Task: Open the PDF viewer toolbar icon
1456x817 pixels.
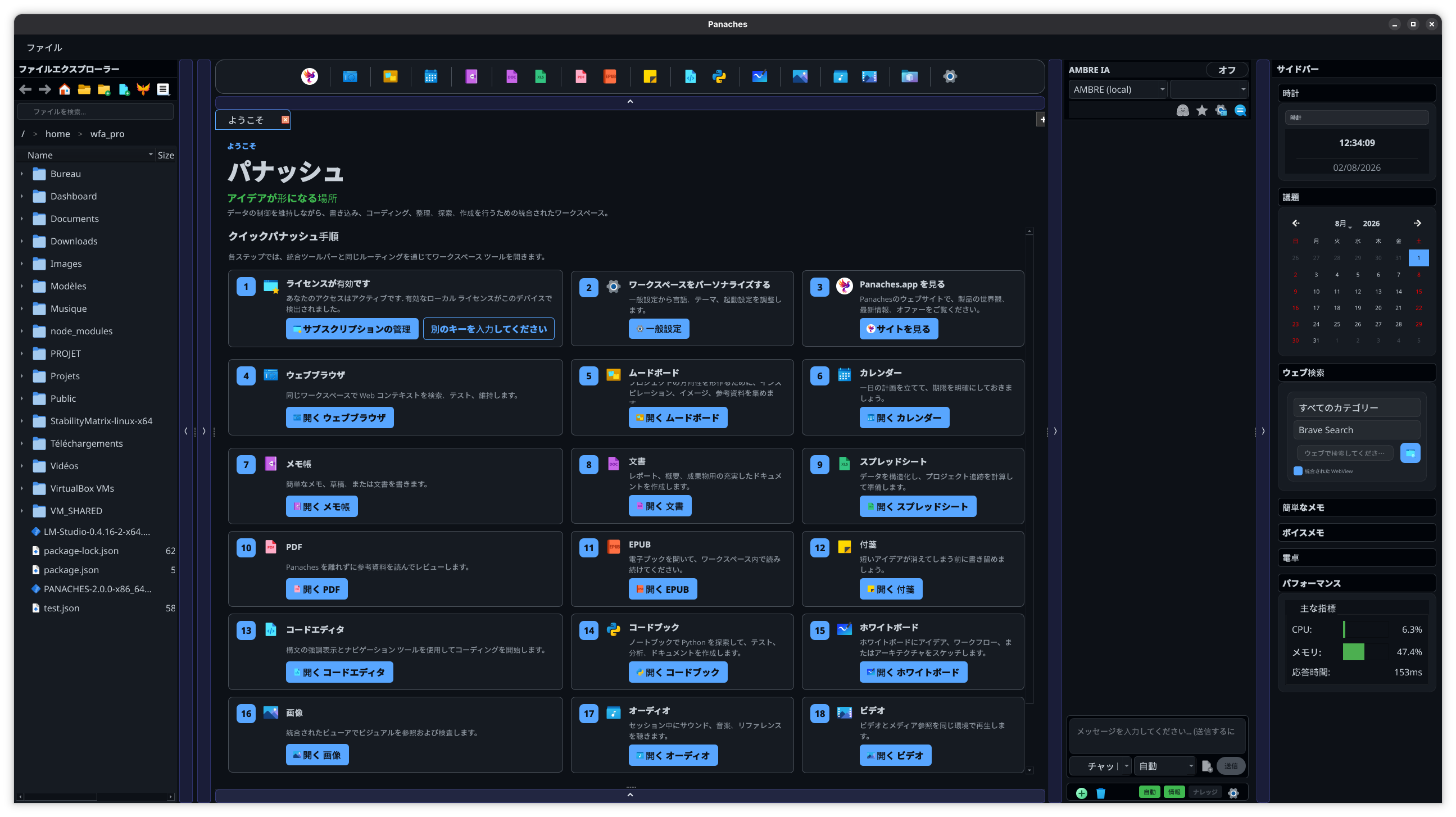Action: tap(580, 76)
